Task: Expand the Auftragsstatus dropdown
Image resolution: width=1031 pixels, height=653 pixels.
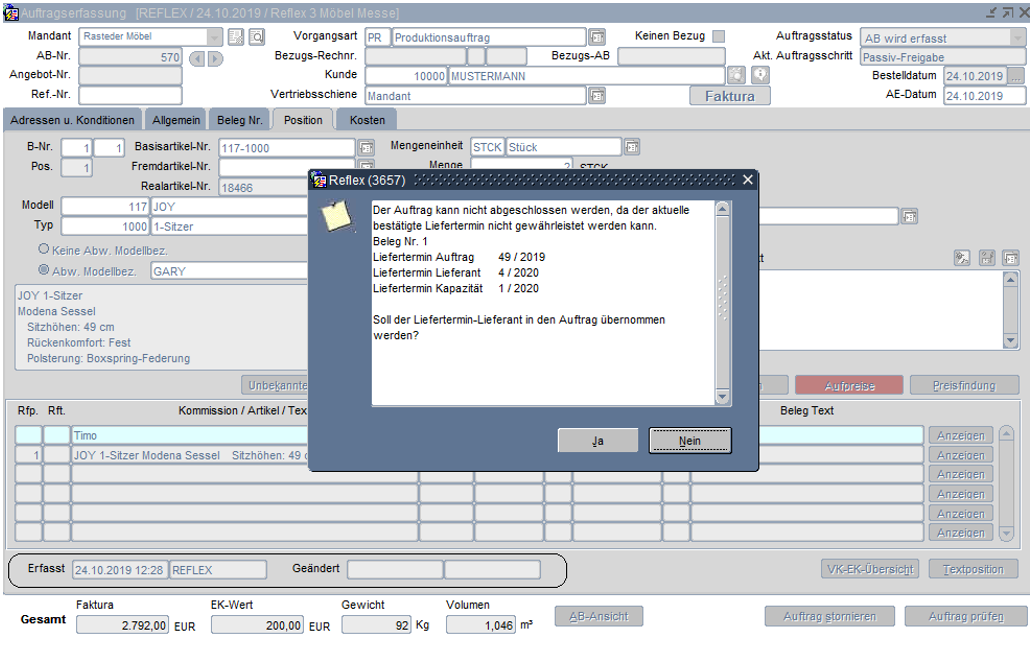Action: (1018, 38)
